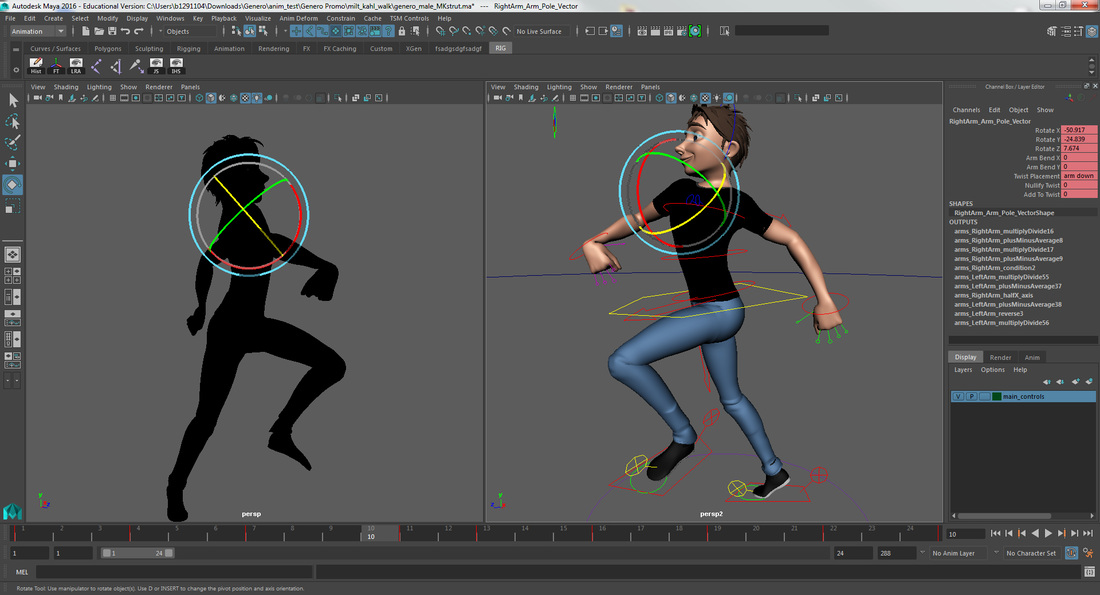Select the Move tool in the toolbox
The height and width of the screenshot is (595, 1100).
(13, 164)
